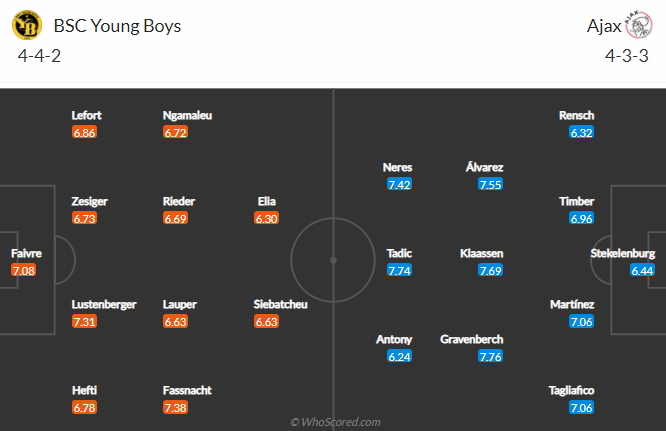
Task: Select player name Klaassen
Action: (482, 253)
